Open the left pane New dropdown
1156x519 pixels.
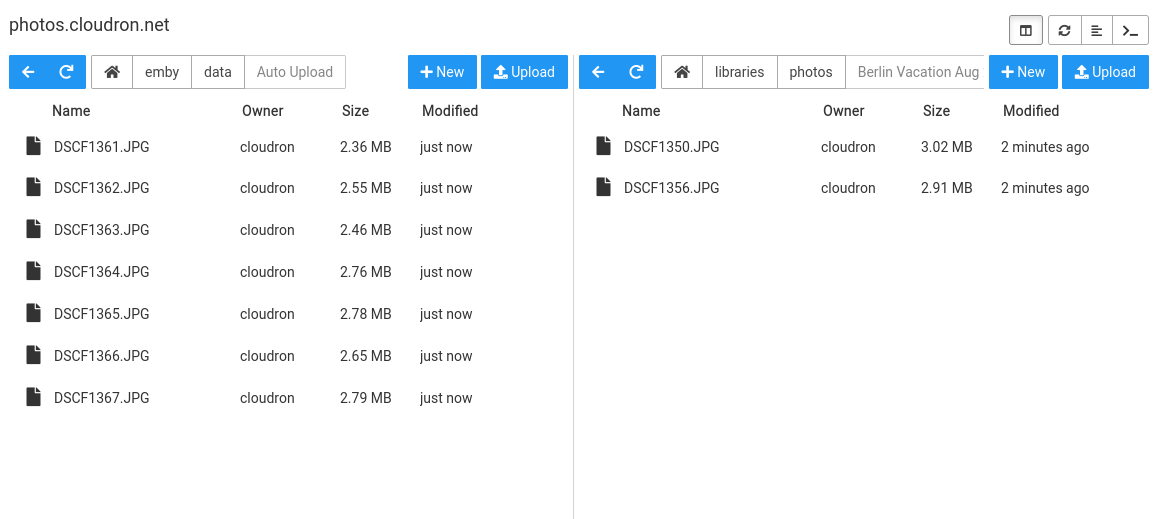442,72
